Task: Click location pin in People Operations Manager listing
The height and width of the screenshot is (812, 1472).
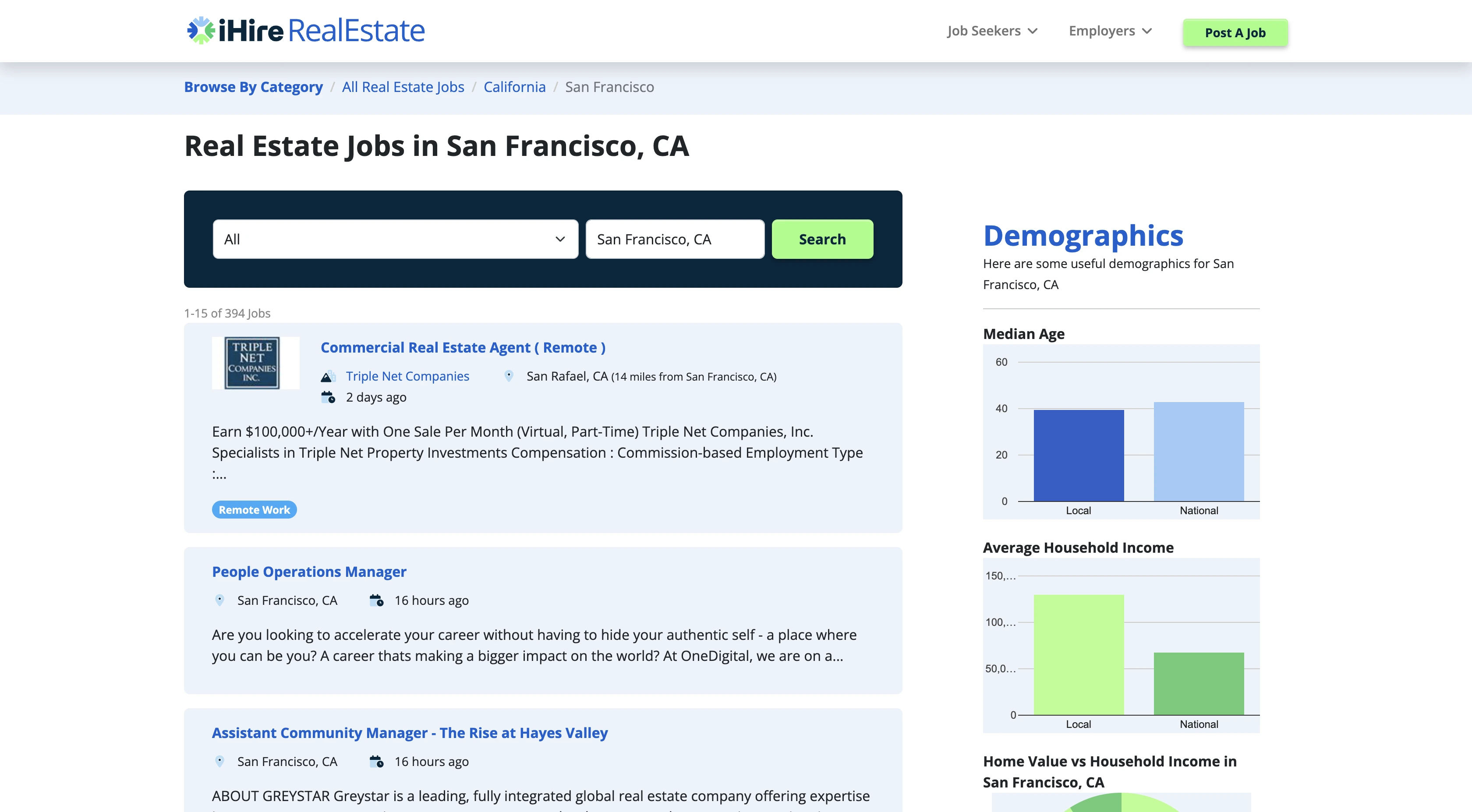Action: (219, 600)
